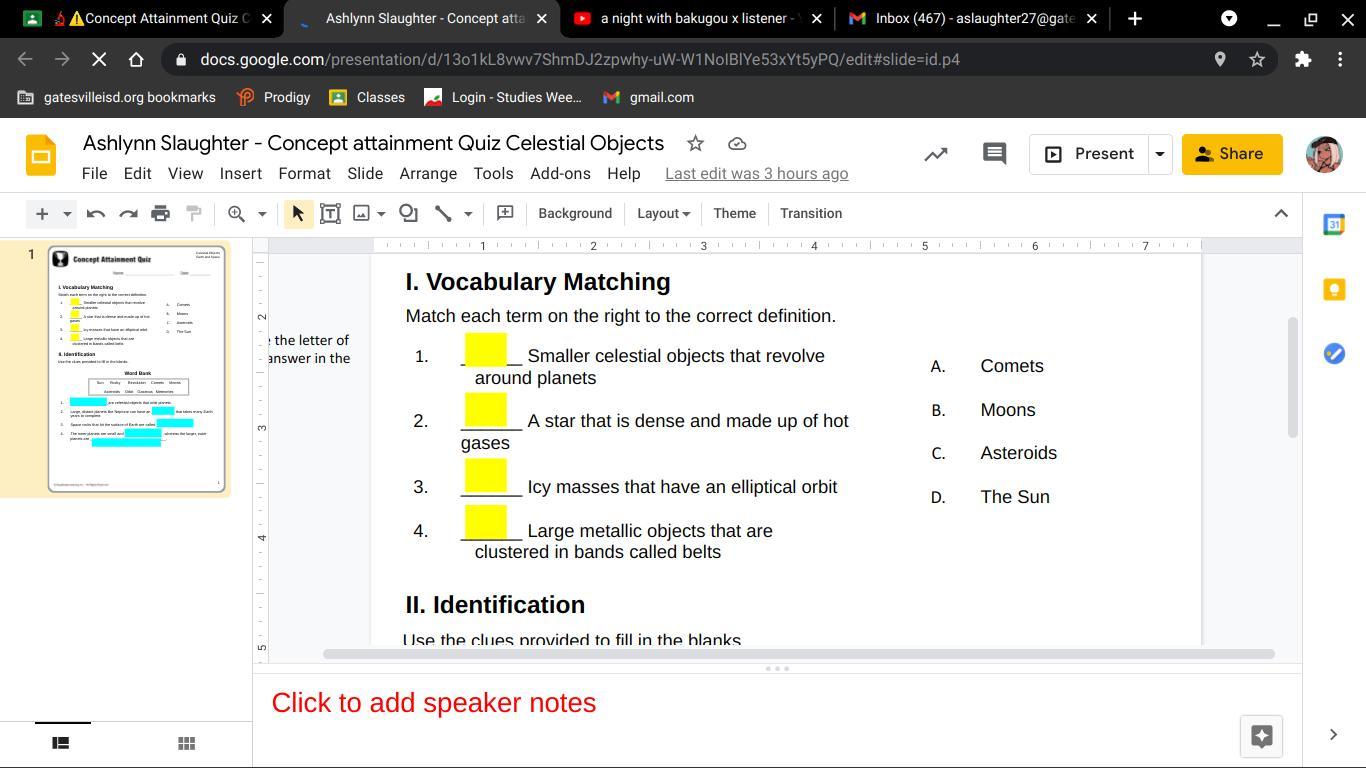This screenshot has height=768, width=1366.
Task: Open Google Tasks side panel
Action: pos(1334,353)
